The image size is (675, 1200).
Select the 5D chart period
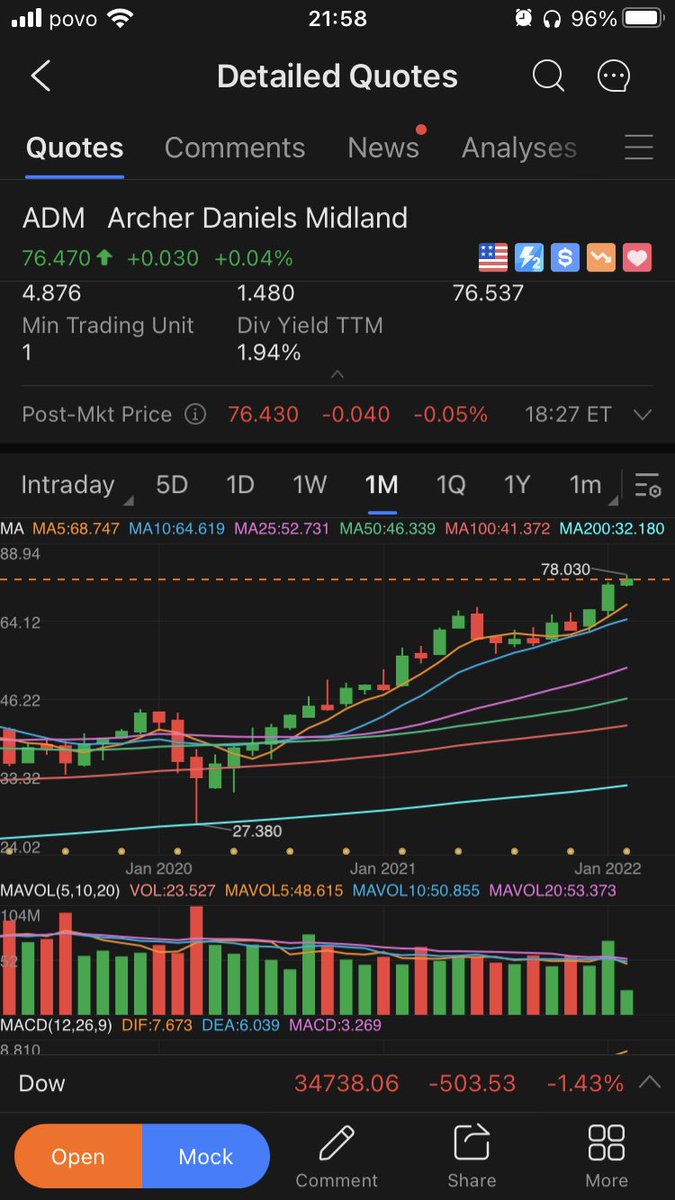172,485
